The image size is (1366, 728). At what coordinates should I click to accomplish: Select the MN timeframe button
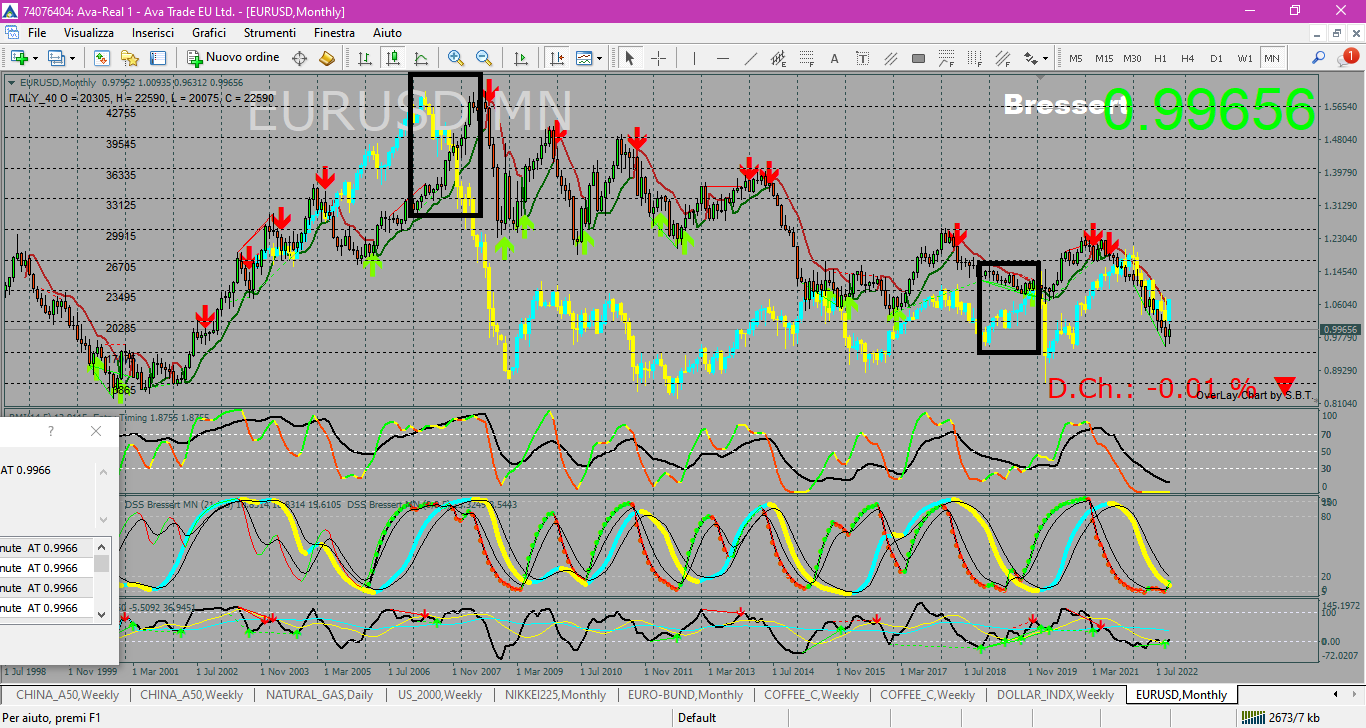[x=1272, y=58]
